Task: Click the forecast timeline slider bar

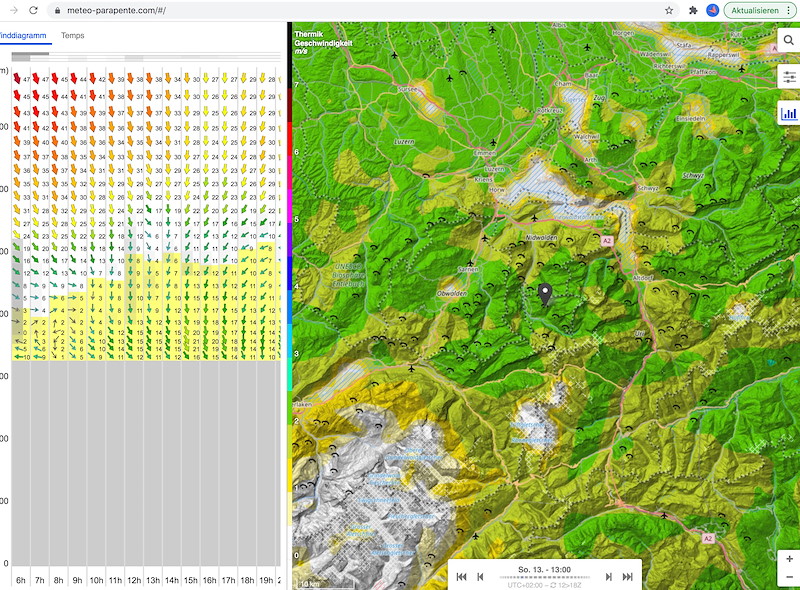Action: pyautogui.click(x=544, y=577)
